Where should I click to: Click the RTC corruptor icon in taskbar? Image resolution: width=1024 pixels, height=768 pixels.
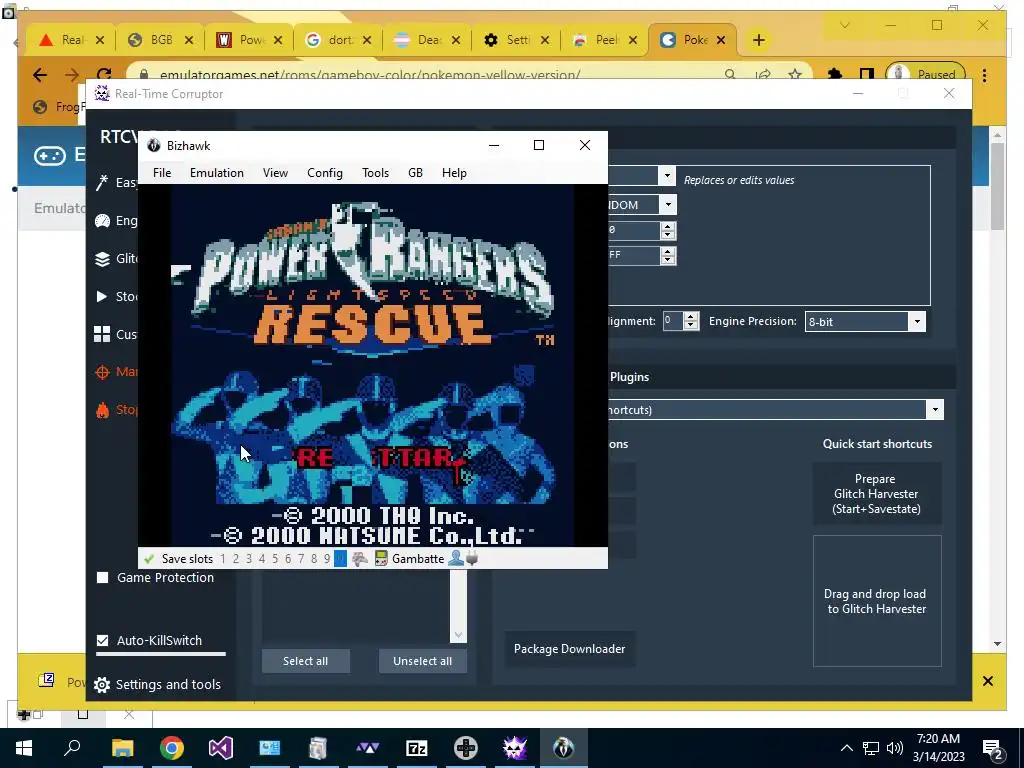click(x=515, y=748)
